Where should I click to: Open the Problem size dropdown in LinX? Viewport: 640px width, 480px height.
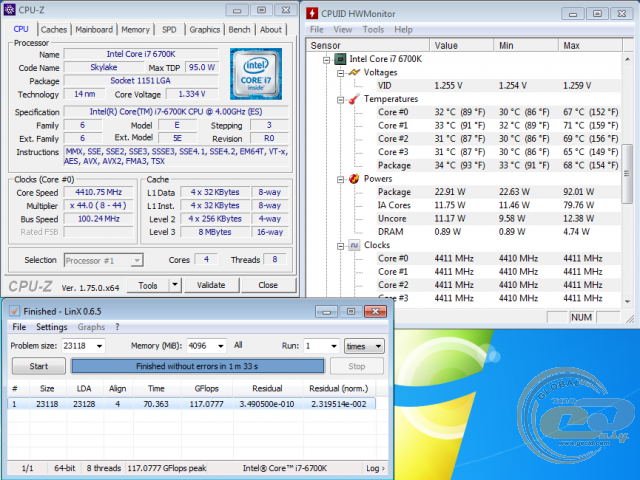(x=99, y=346)
